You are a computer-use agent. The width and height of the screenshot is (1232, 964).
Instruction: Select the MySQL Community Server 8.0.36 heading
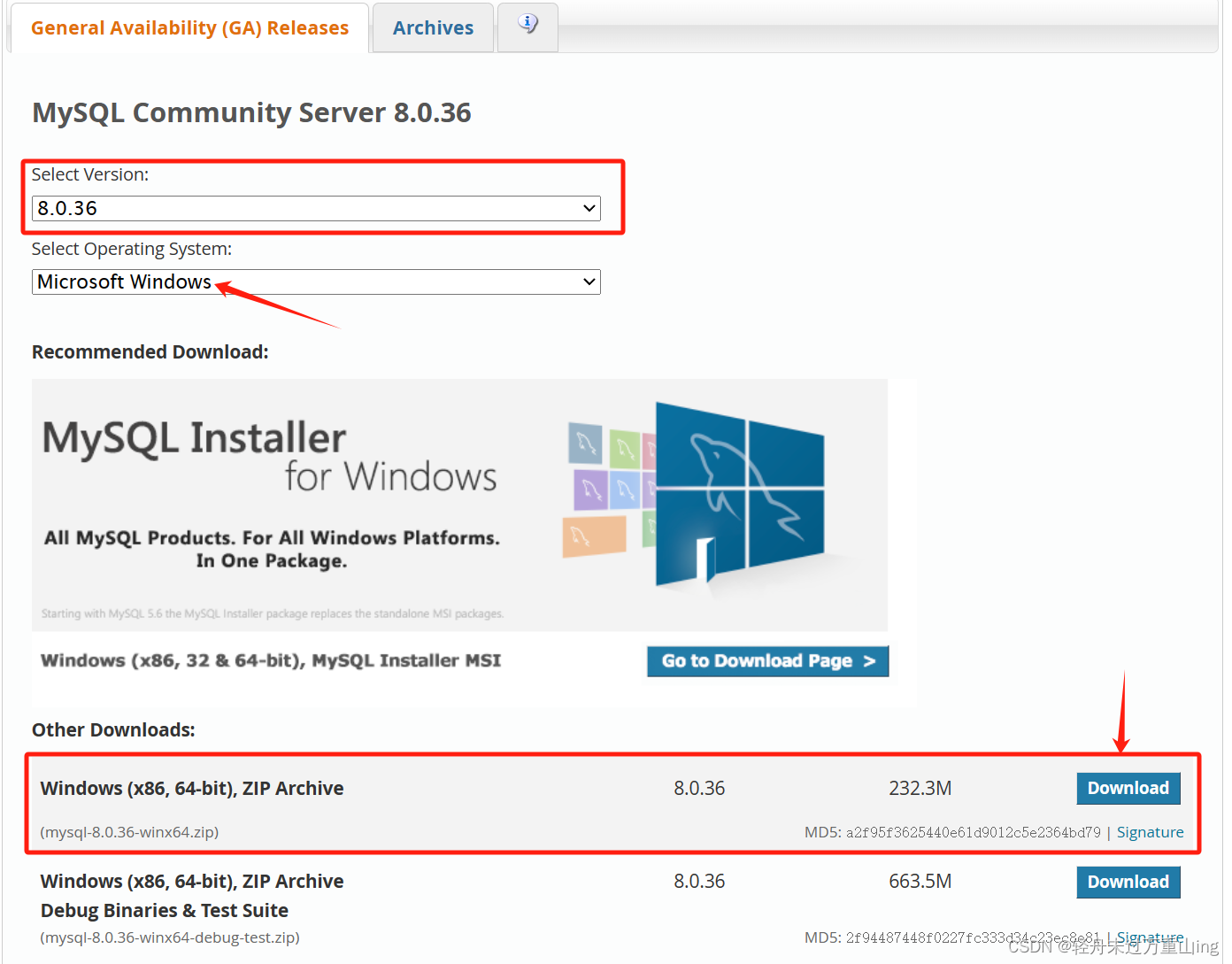(251, 113)
